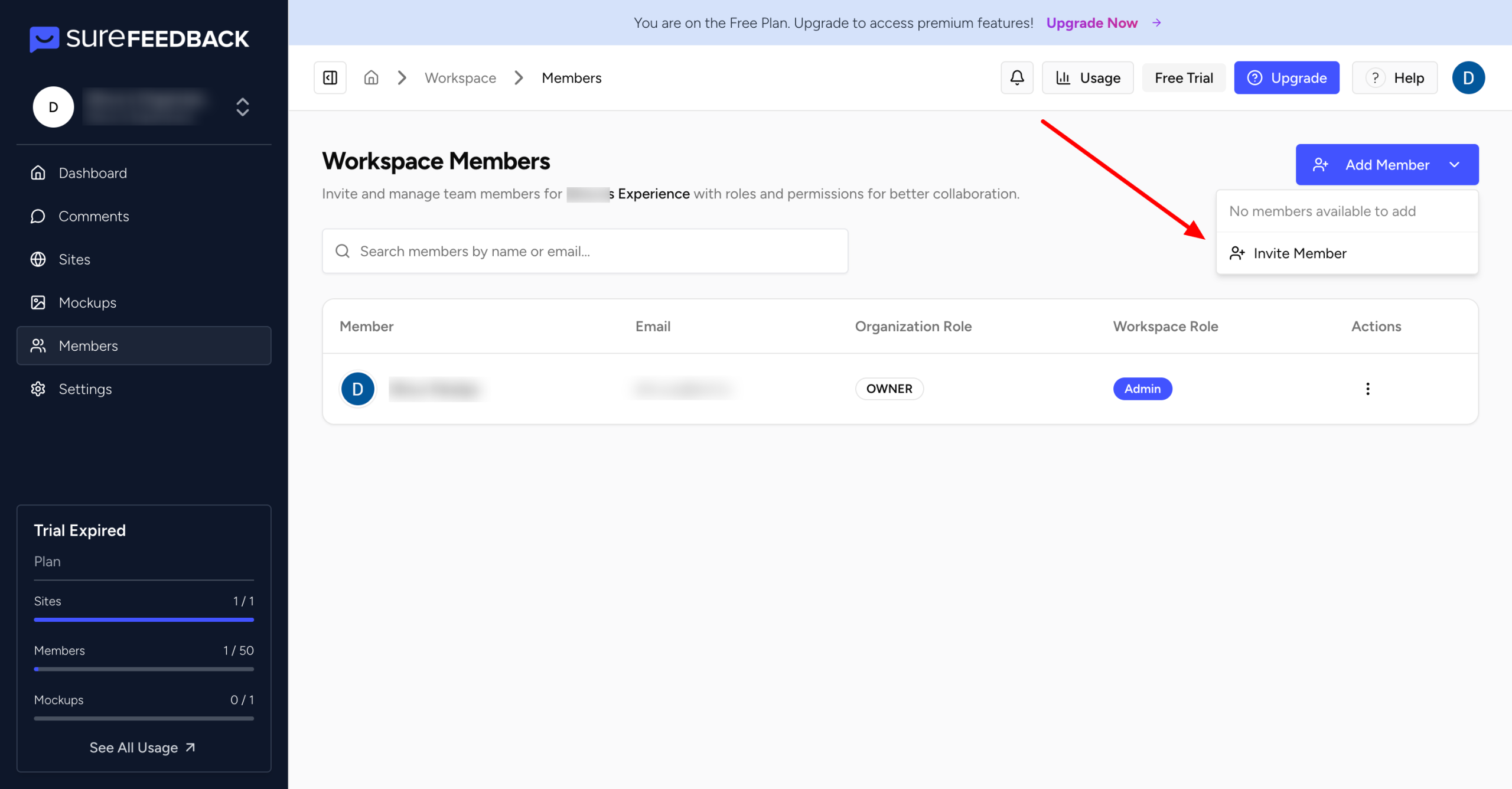Click the SureFeedback logo

(139, 38)
